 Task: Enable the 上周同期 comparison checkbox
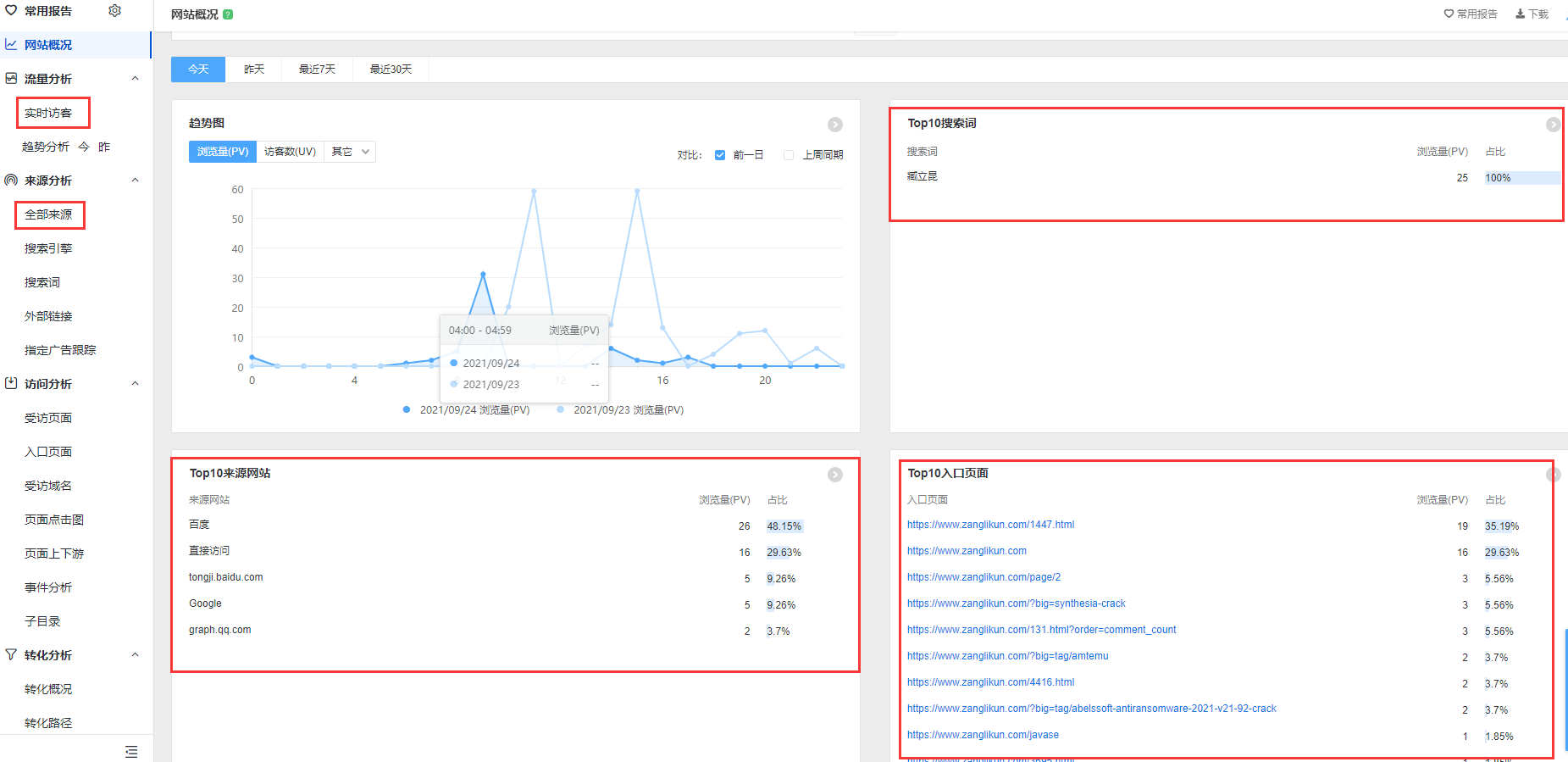[789, 155]
